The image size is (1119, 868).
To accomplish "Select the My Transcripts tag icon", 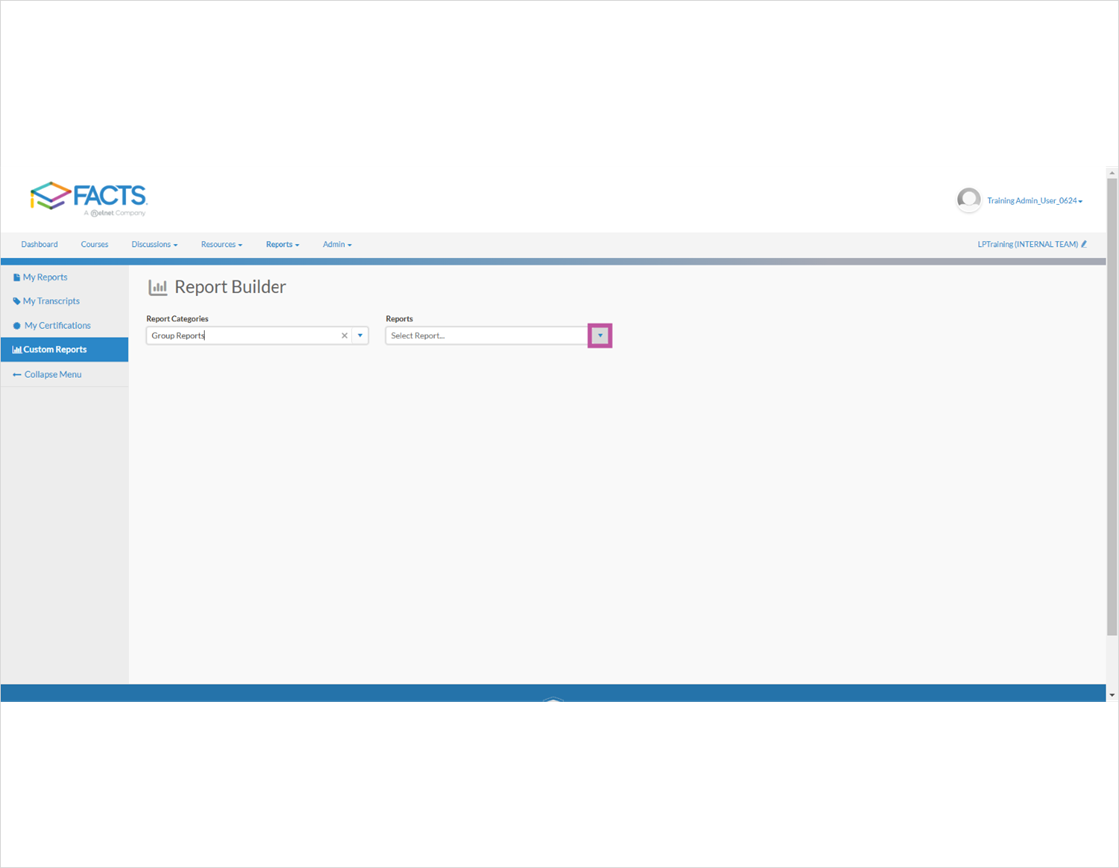I will pos(16,301).
